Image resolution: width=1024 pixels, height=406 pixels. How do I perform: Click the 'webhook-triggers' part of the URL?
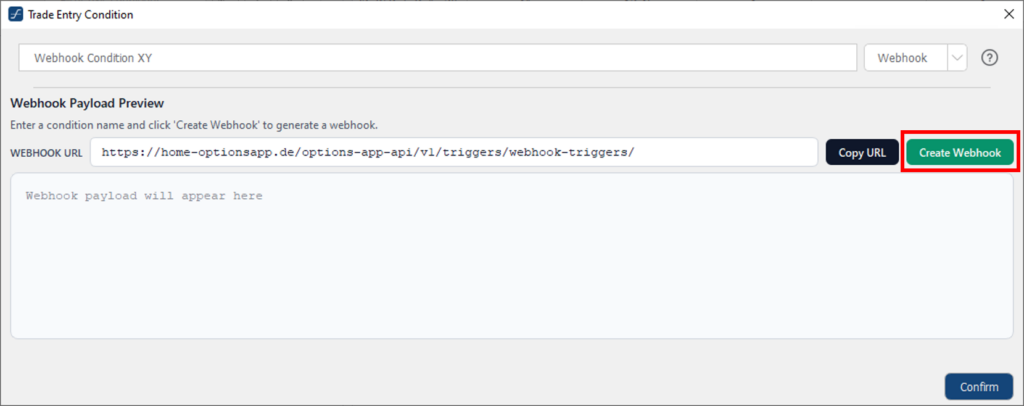point(571,153)
